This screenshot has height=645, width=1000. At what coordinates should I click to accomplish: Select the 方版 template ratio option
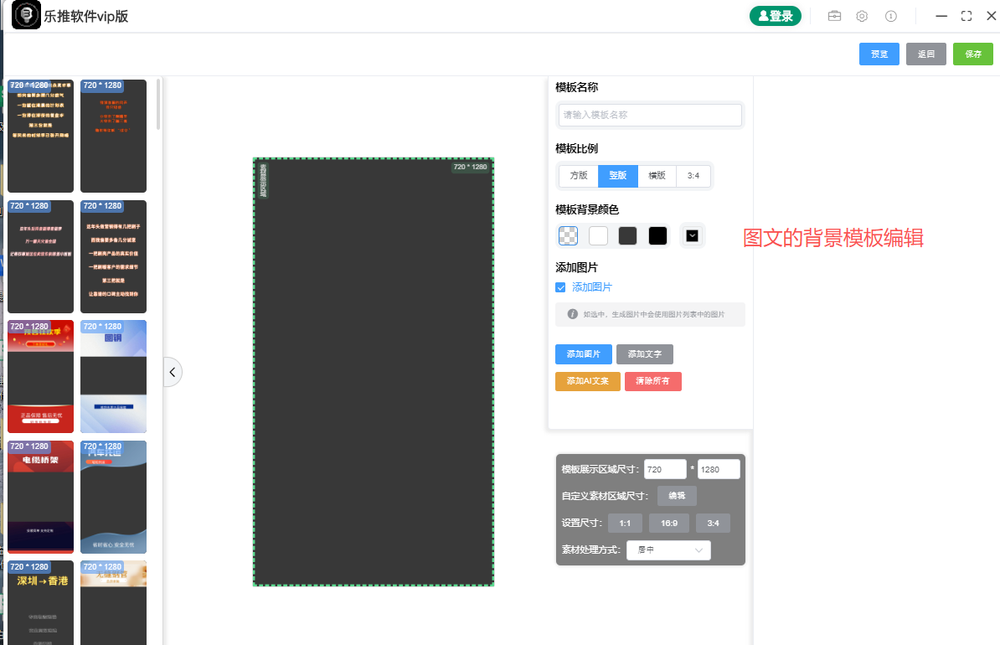[578, 175]
